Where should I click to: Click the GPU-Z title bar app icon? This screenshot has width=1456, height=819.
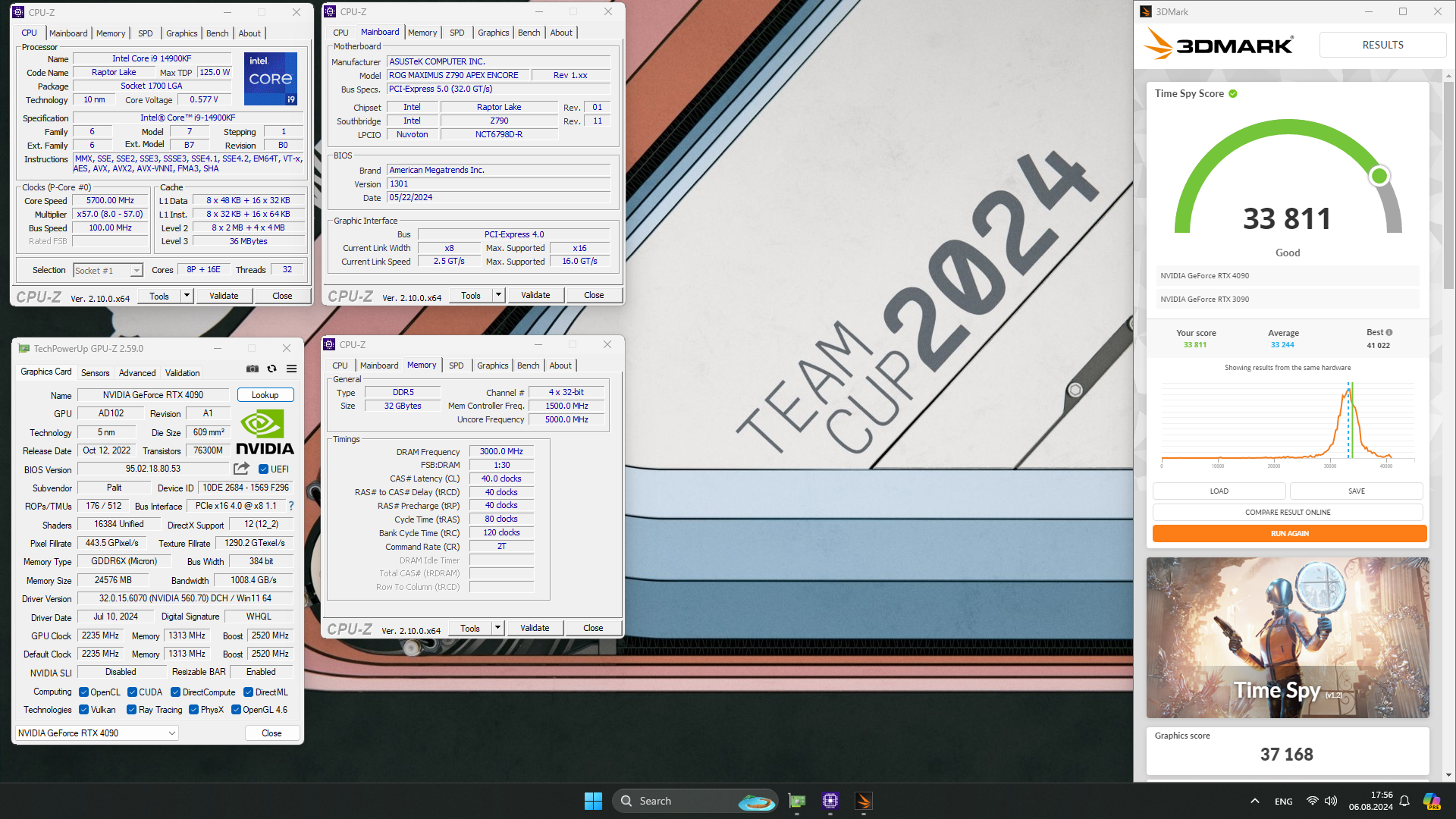pos(24,349)
